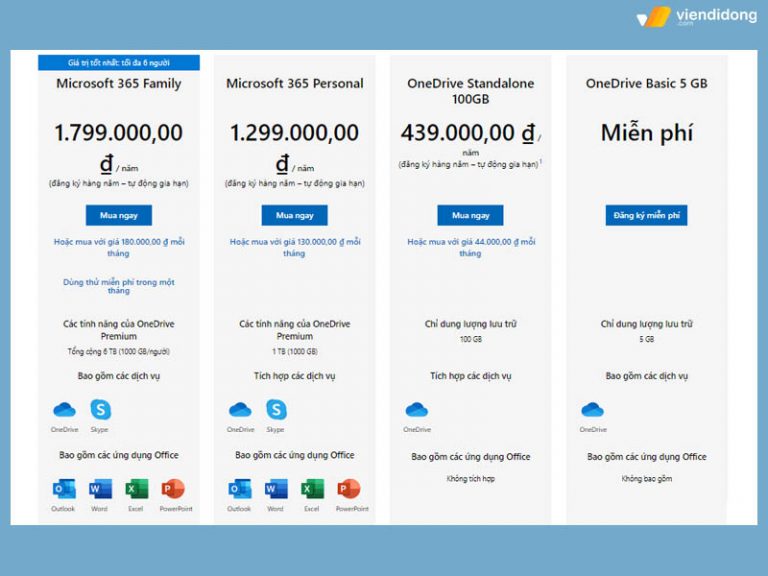
Task: Click Dùng thử miễn phí trong một tháng link
Action: tap(119, 286)
